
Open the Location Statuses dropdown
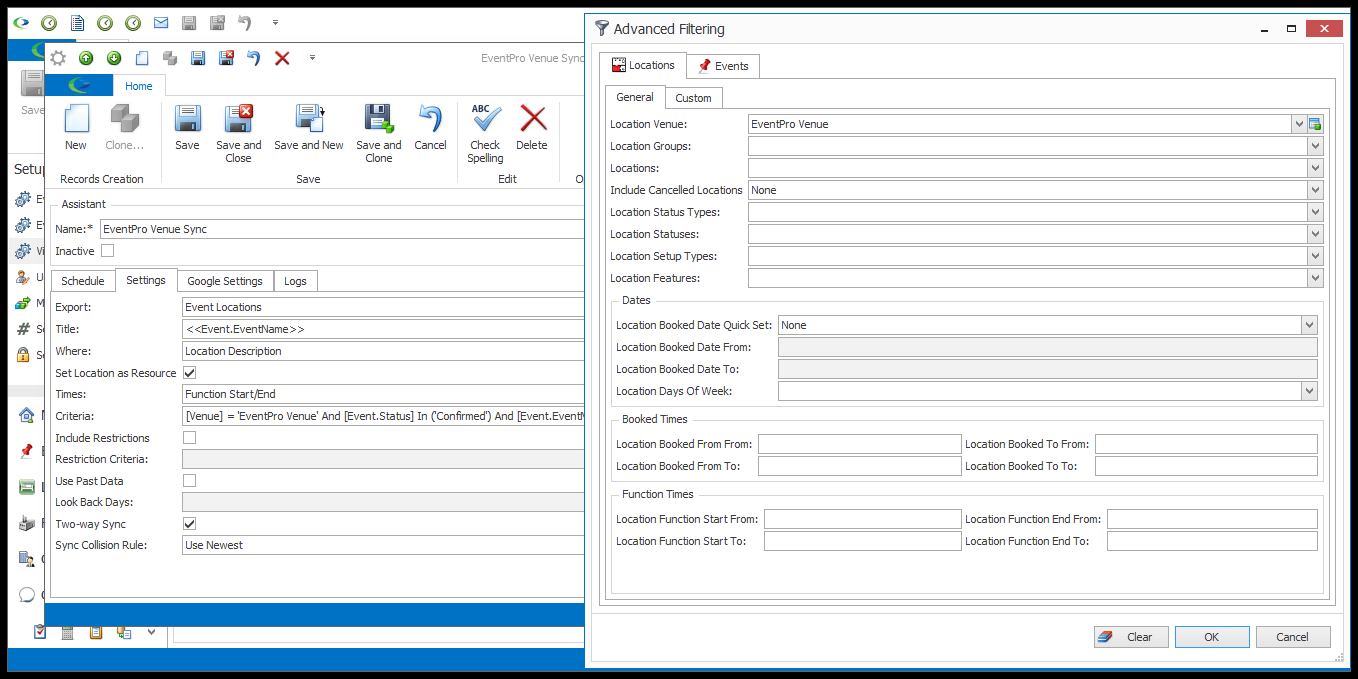1315,234
